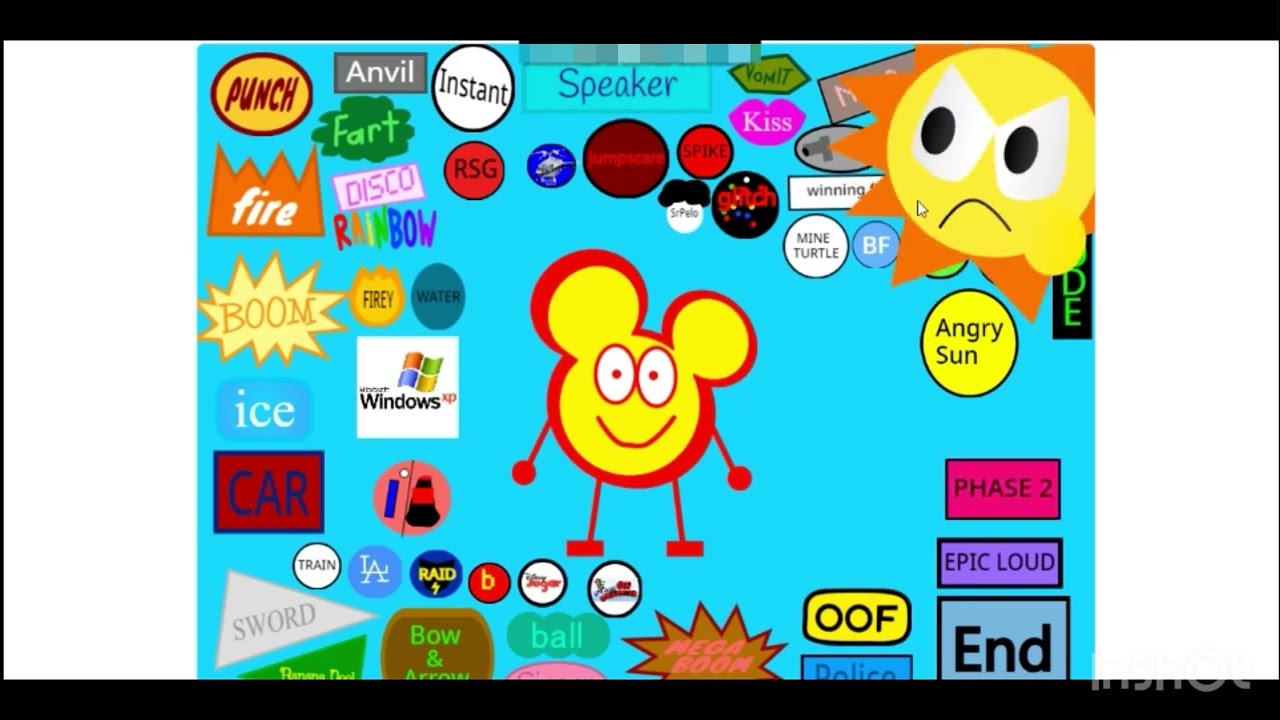
Task: Click the multicolored RAINBOW text
Action: [x=385, y=230]
